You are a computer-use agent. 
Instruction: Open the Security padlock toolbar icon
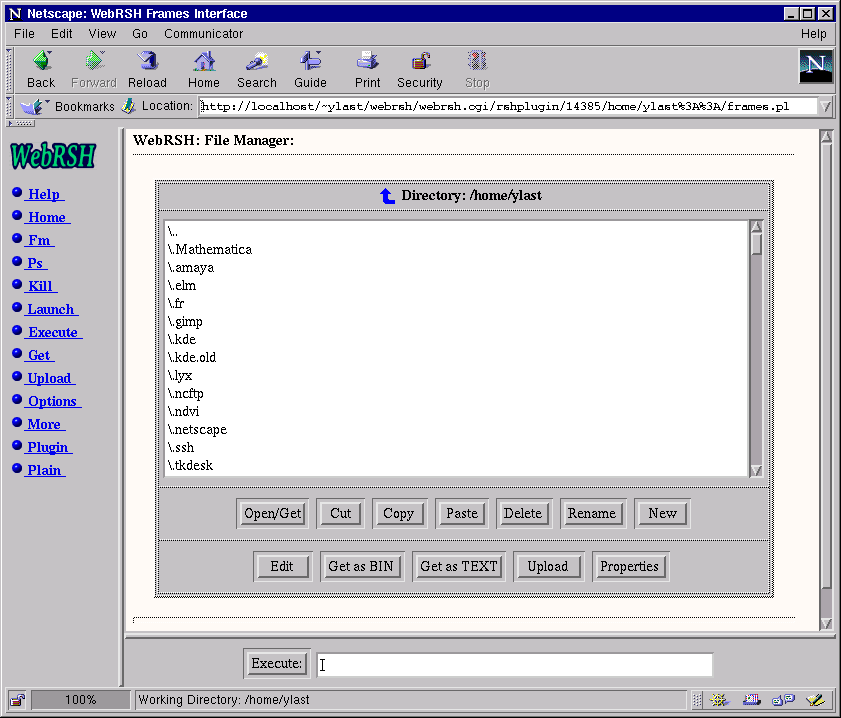point(420,61)
